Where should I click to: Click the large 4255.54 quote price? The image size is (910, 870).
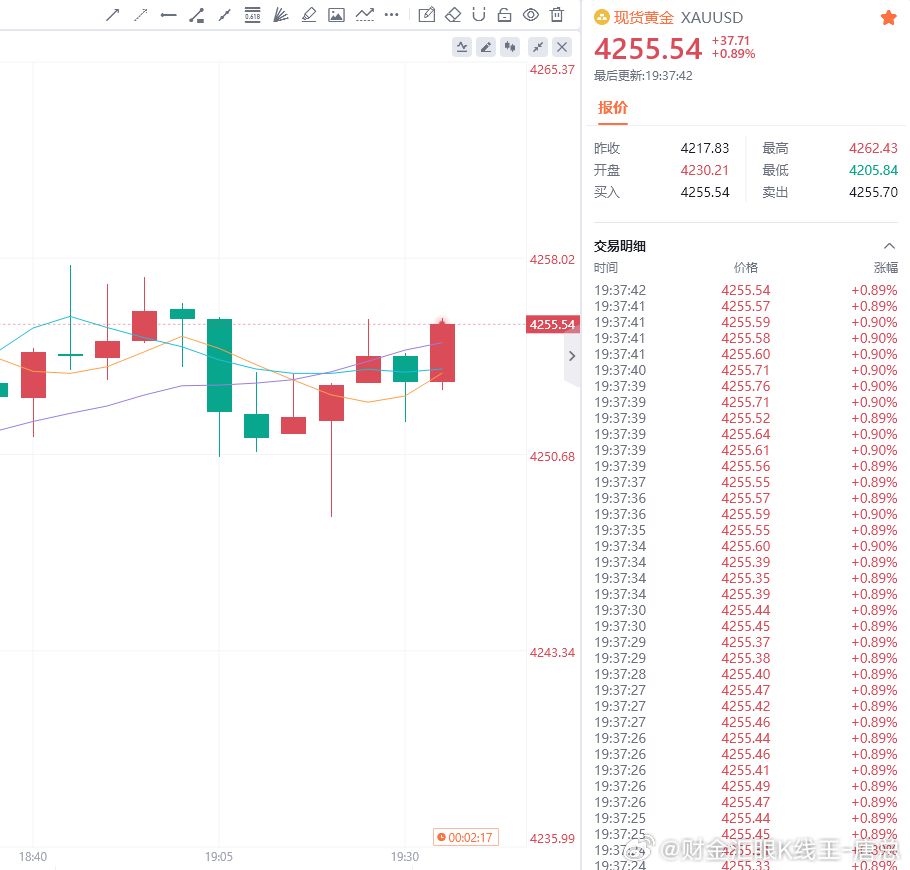pos(648,49)
